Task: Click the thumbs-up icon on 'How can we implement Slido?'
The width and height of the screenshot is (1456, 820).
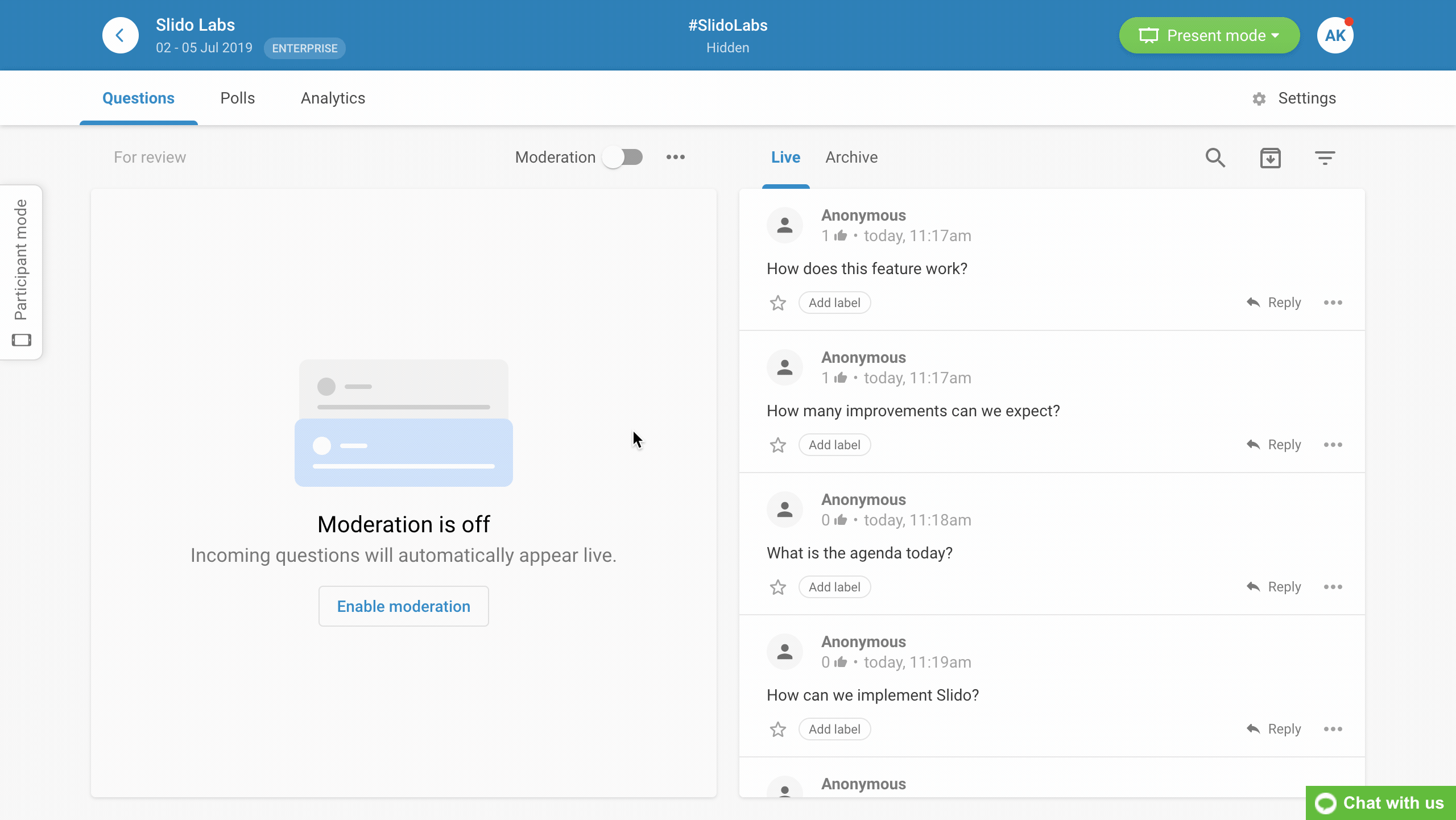Action: tap(841, 662)
